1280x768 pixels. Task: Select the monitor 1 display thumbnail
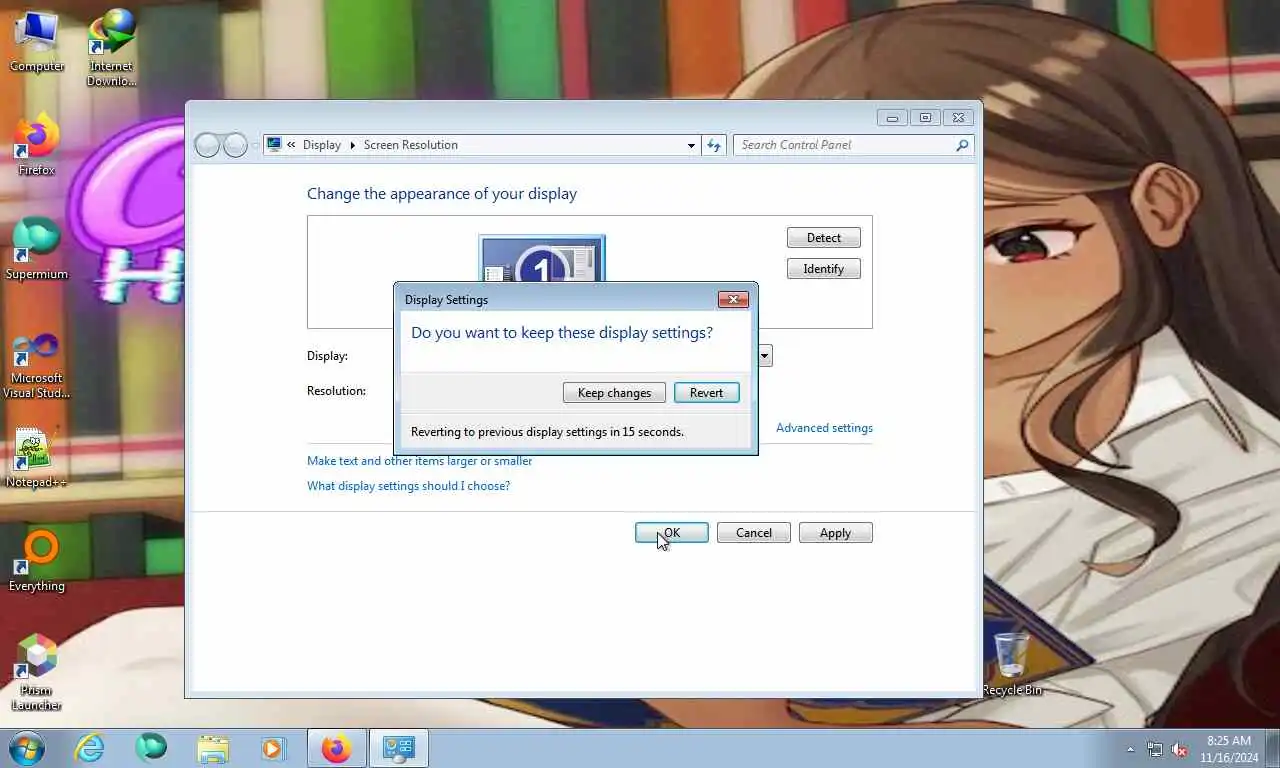pyautogui.click(x=542, y=262)
